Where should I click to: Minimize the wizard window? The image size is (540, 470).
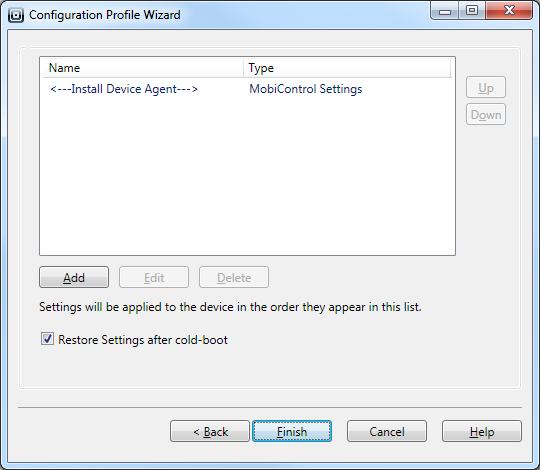tap(445, 11)
